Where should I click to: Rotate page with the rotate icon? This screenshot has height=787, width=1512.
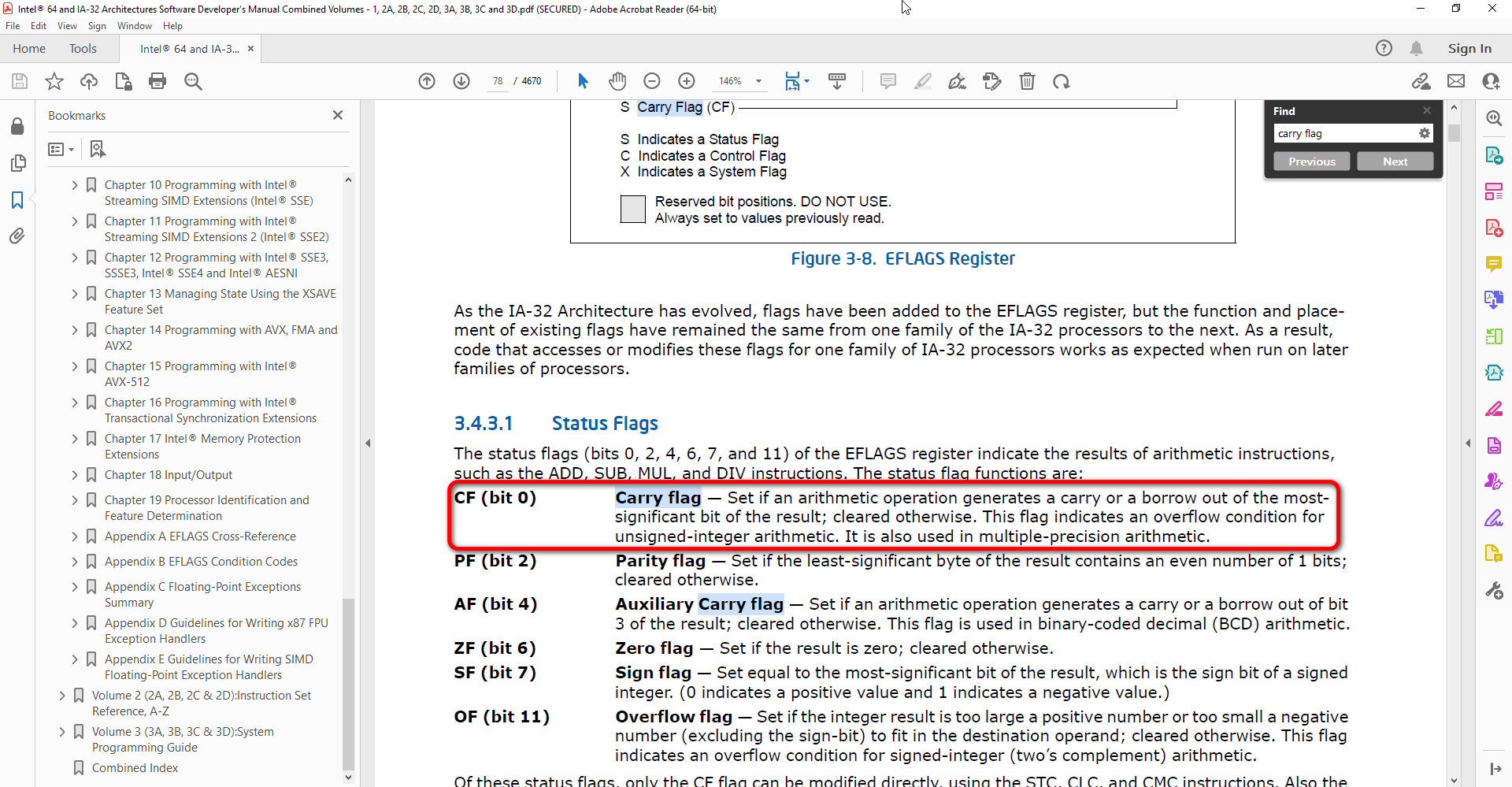point(1062,81)
